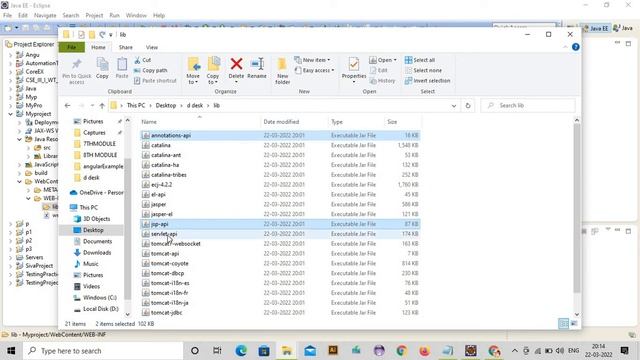The width and height of the screenshot is (640, 360).
Task: Click Copy path in Clipboard group
Action: [151, 70]
